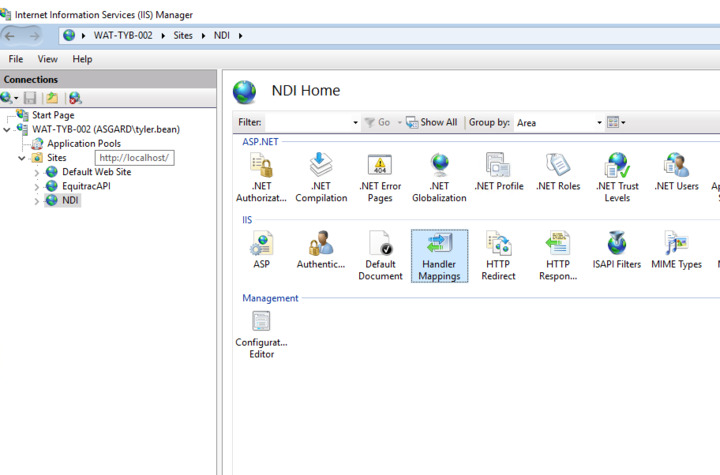
Task: Select Application Pools tree item
Action: [x=84, y=143]
